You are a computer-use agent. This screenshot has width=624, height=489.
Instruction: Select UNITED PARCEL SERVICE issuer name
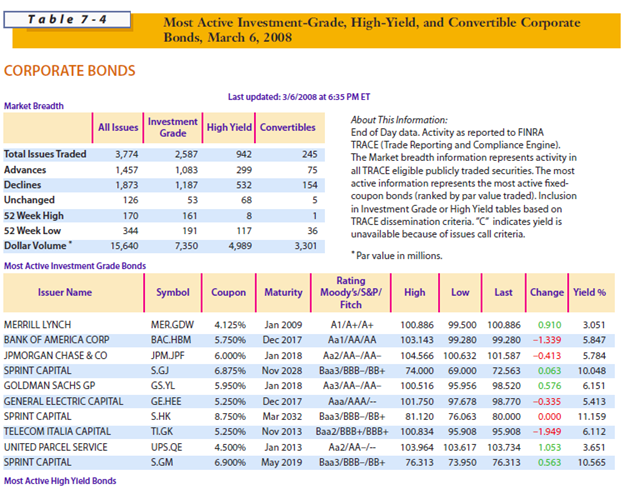point(56,447)
